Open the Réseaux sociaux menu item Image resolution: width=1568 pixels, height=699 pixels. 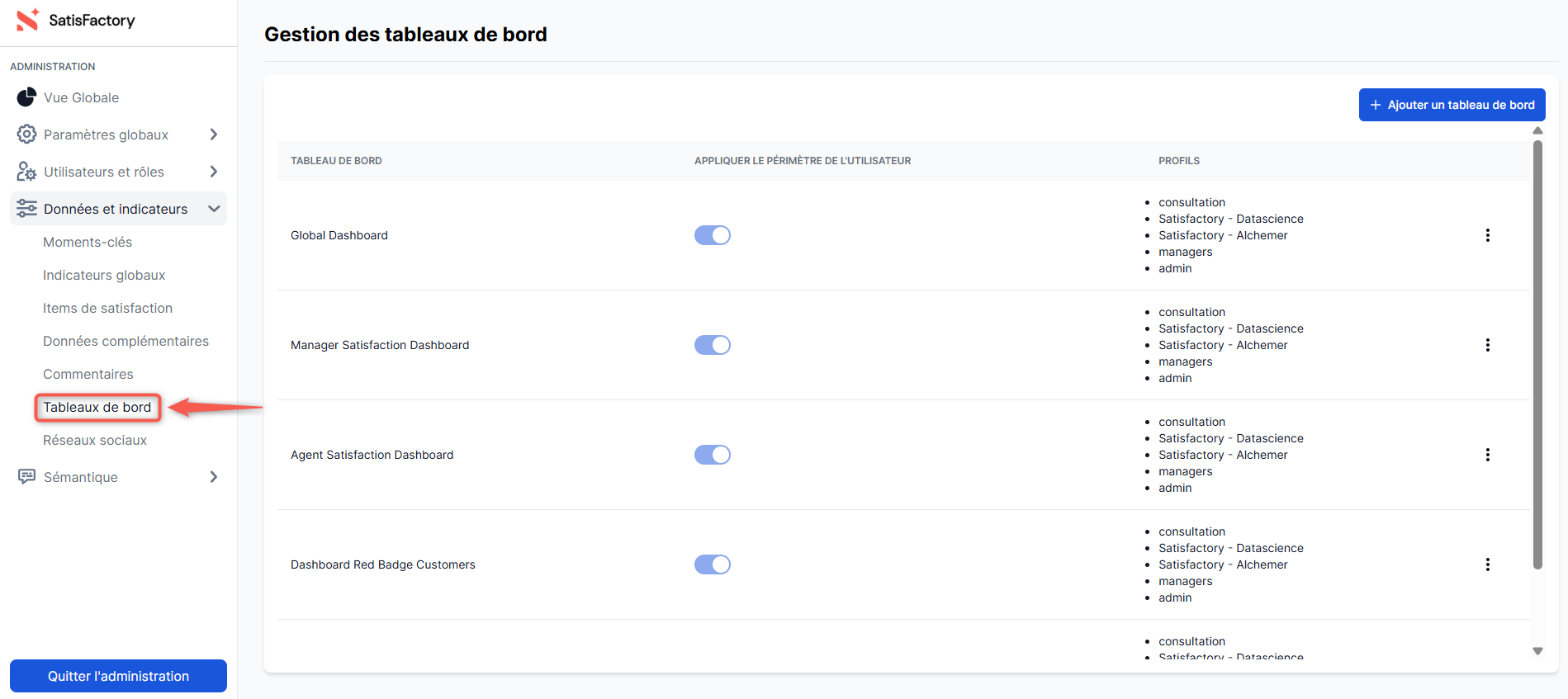point(95,440)
